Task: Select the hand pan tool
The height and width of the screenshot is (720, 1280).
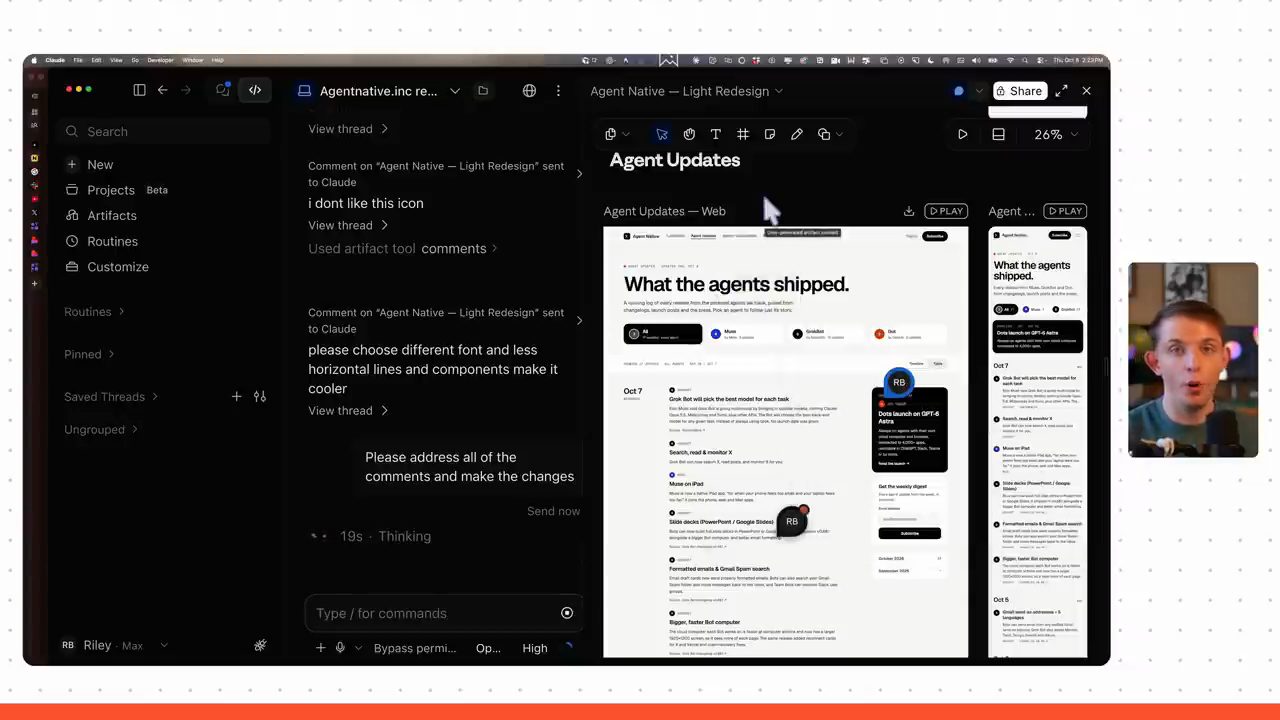Action: tap(689, 134)
